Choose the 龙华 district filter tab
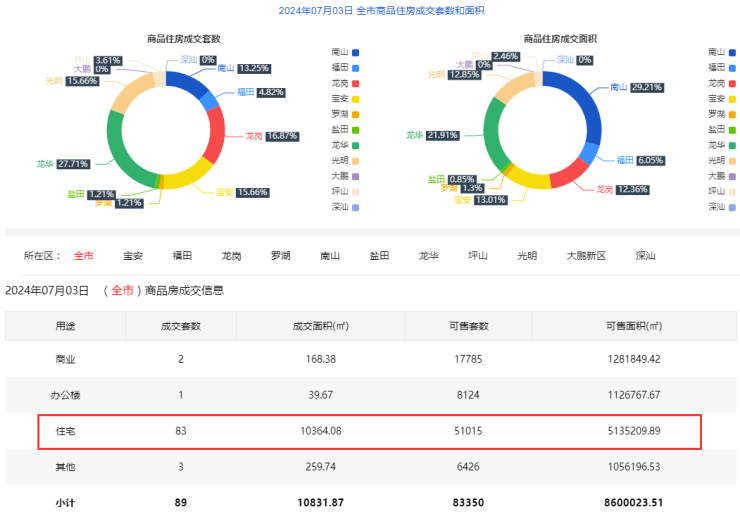 tap(428, 256)
